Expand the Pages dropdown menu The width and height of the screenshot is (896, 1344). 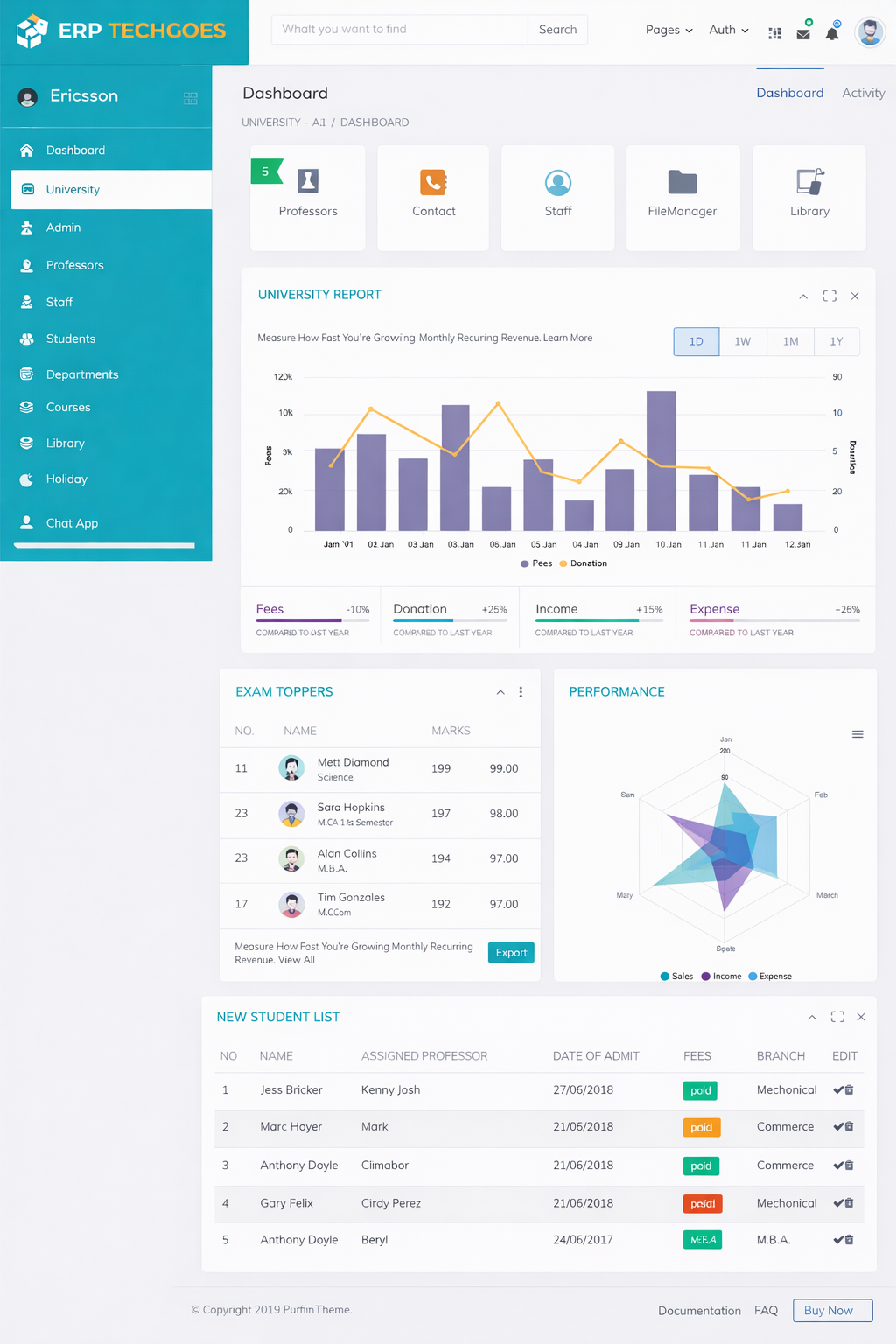(x=668, y=30)
